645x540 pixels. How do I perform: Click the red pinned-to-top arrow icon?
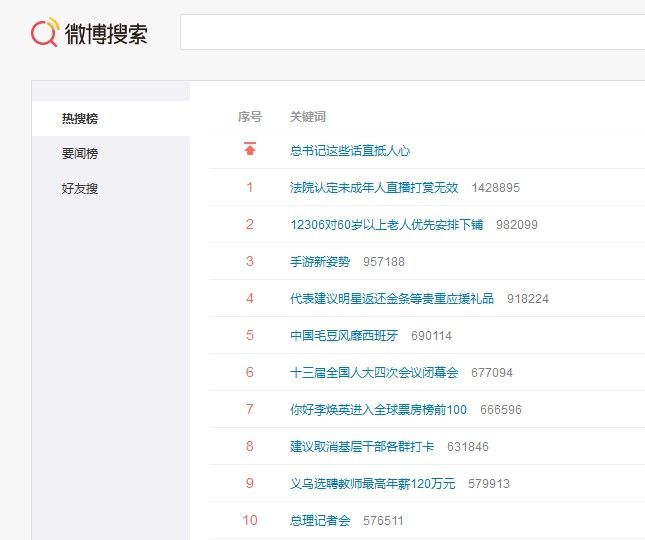[x=250, y=150]
